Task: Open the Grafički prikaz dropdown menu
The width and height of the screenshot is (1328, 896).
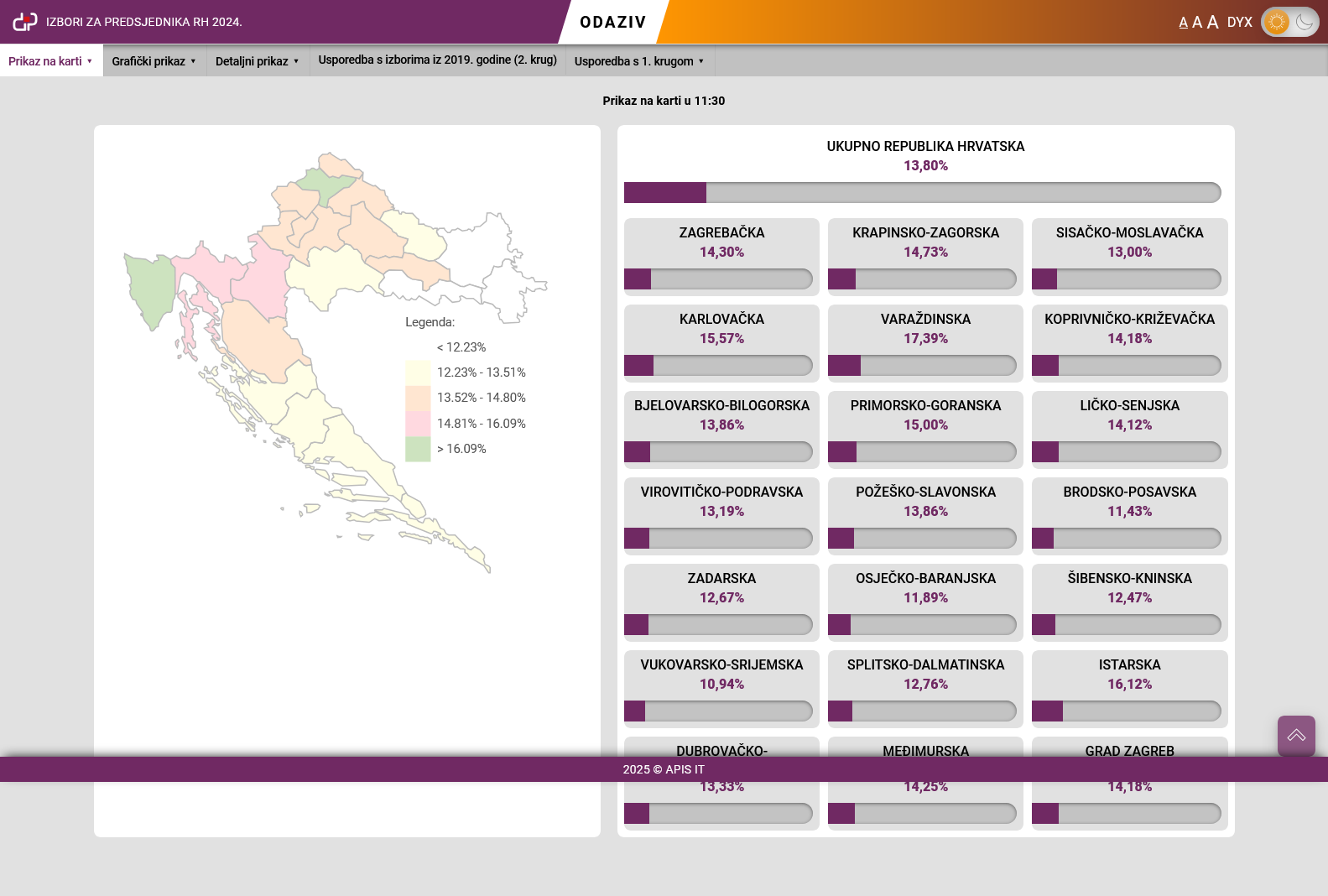Action: pos(154,61)
